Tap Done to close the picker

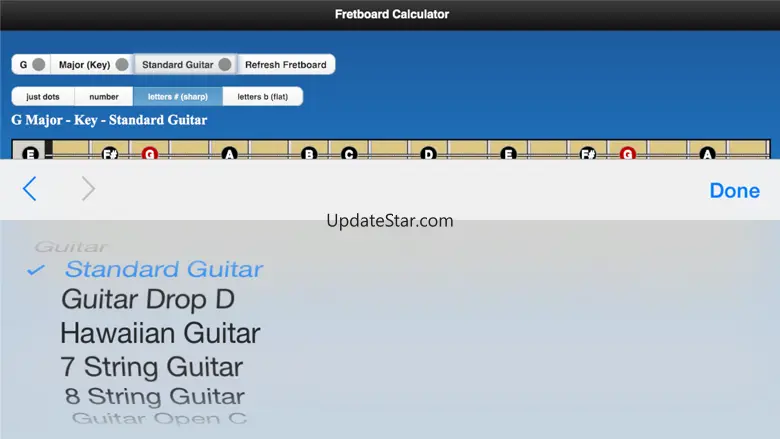click(x=734, y=190)
